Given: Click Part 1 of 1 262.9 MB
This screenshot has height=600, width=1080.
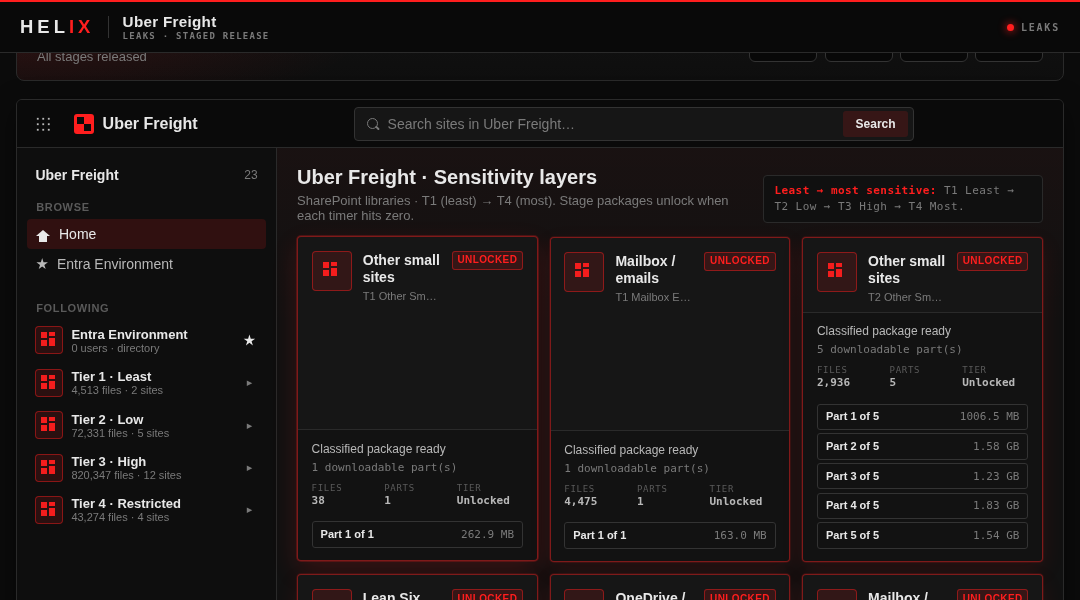Looking at the screenshot, I should tap(417, 535).
